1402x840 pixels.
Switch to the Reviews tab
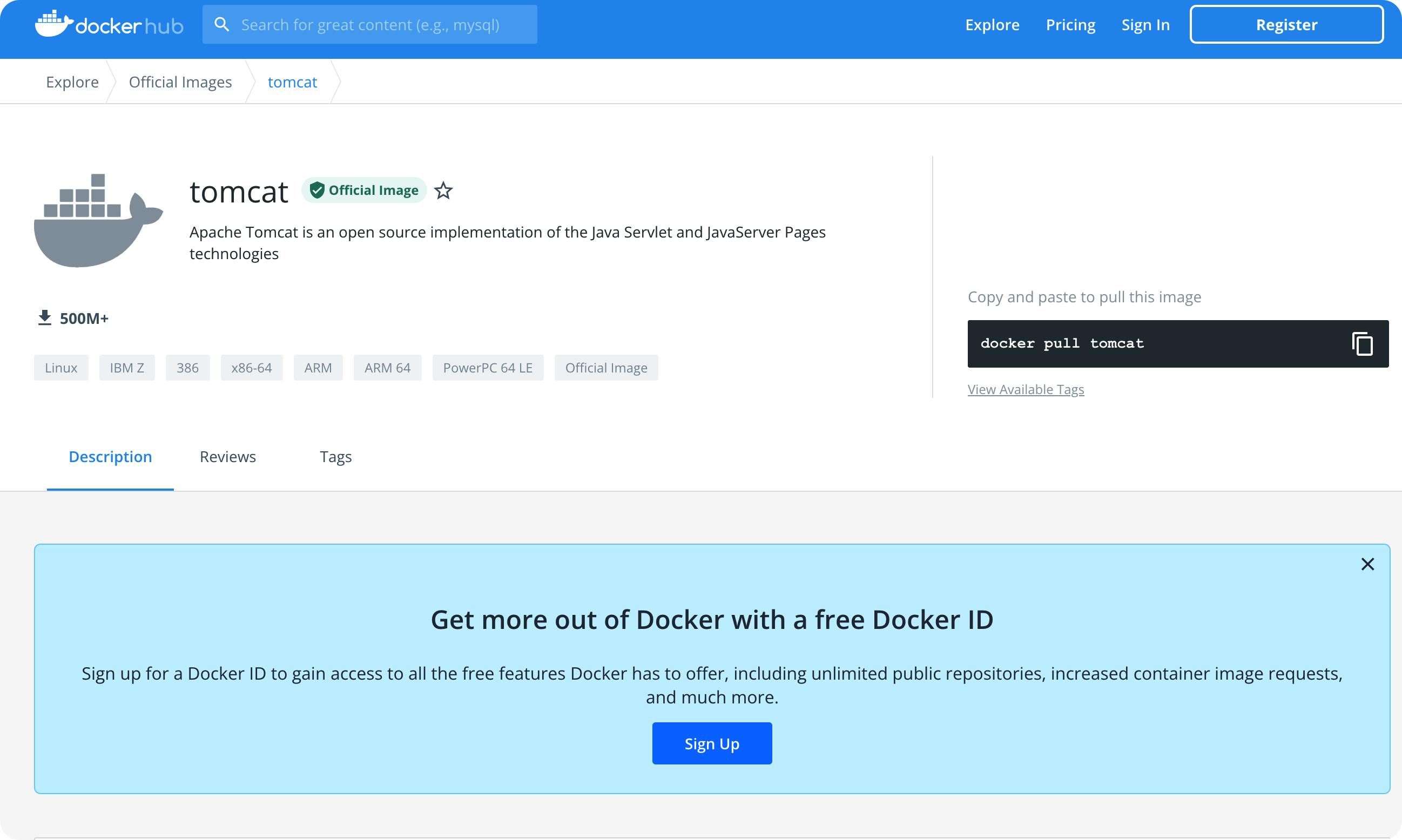pos(227,457)
